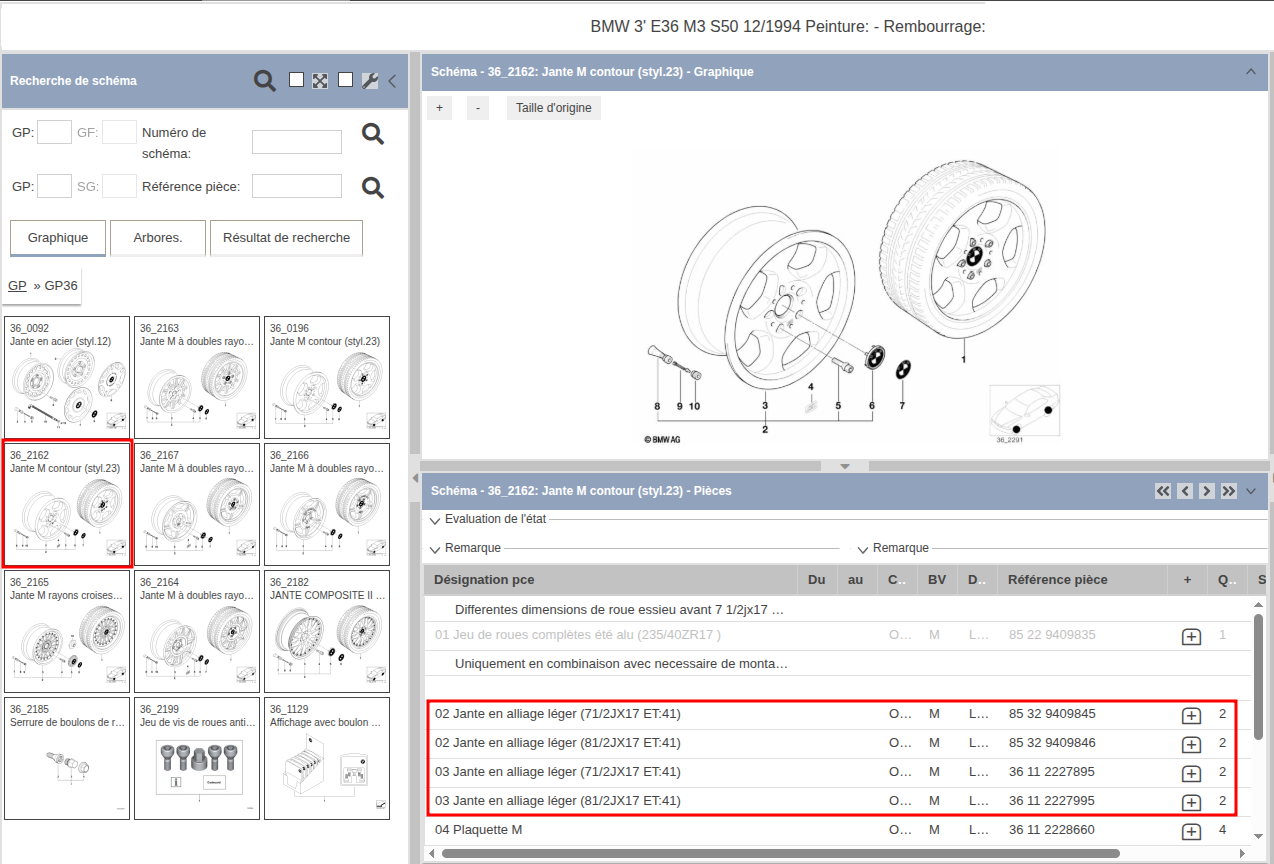Open thumbnail 36_2163 Jante M à doubles rayons
Viewport: 1274px width, 864px height.
197,378
